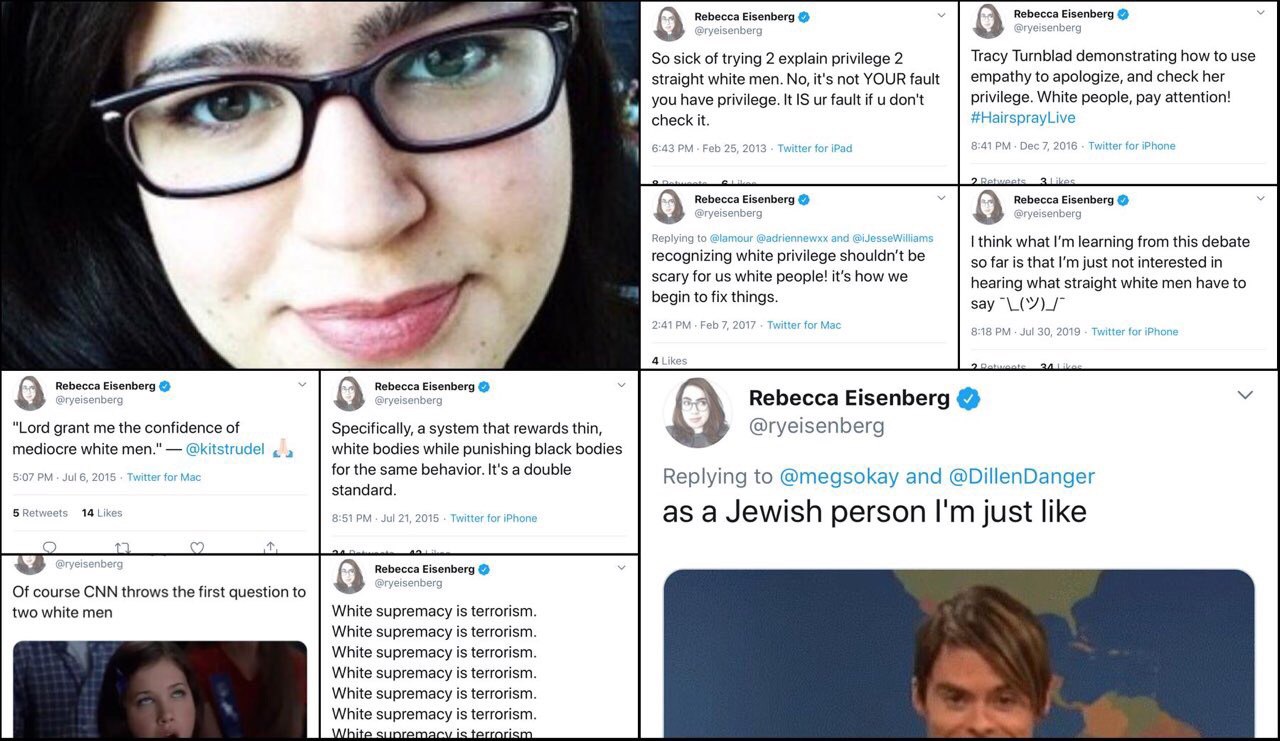Click the @DillenDanger mention in the reply header
Screen dimensions: 1280x741
tap(1021, 477)
